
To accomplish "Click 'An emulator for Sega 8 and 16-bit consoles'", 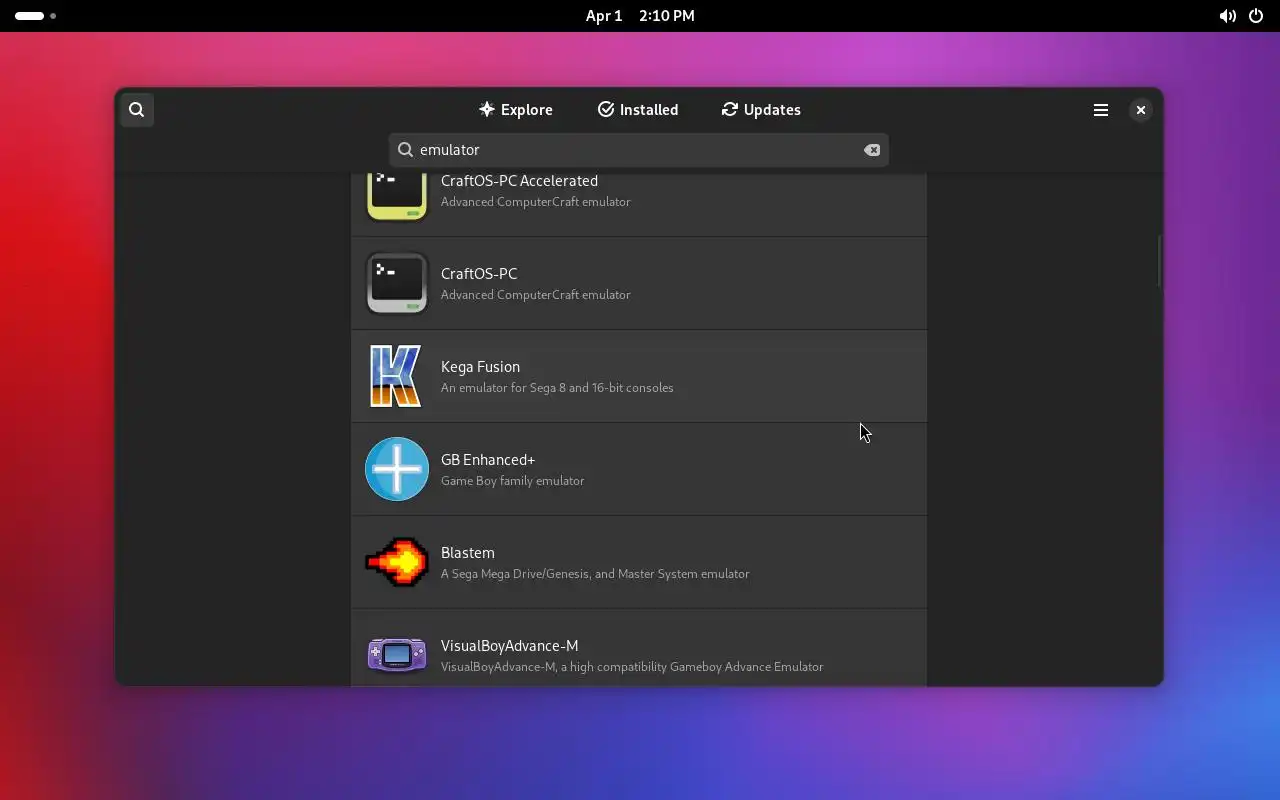I will pos(557,388).
